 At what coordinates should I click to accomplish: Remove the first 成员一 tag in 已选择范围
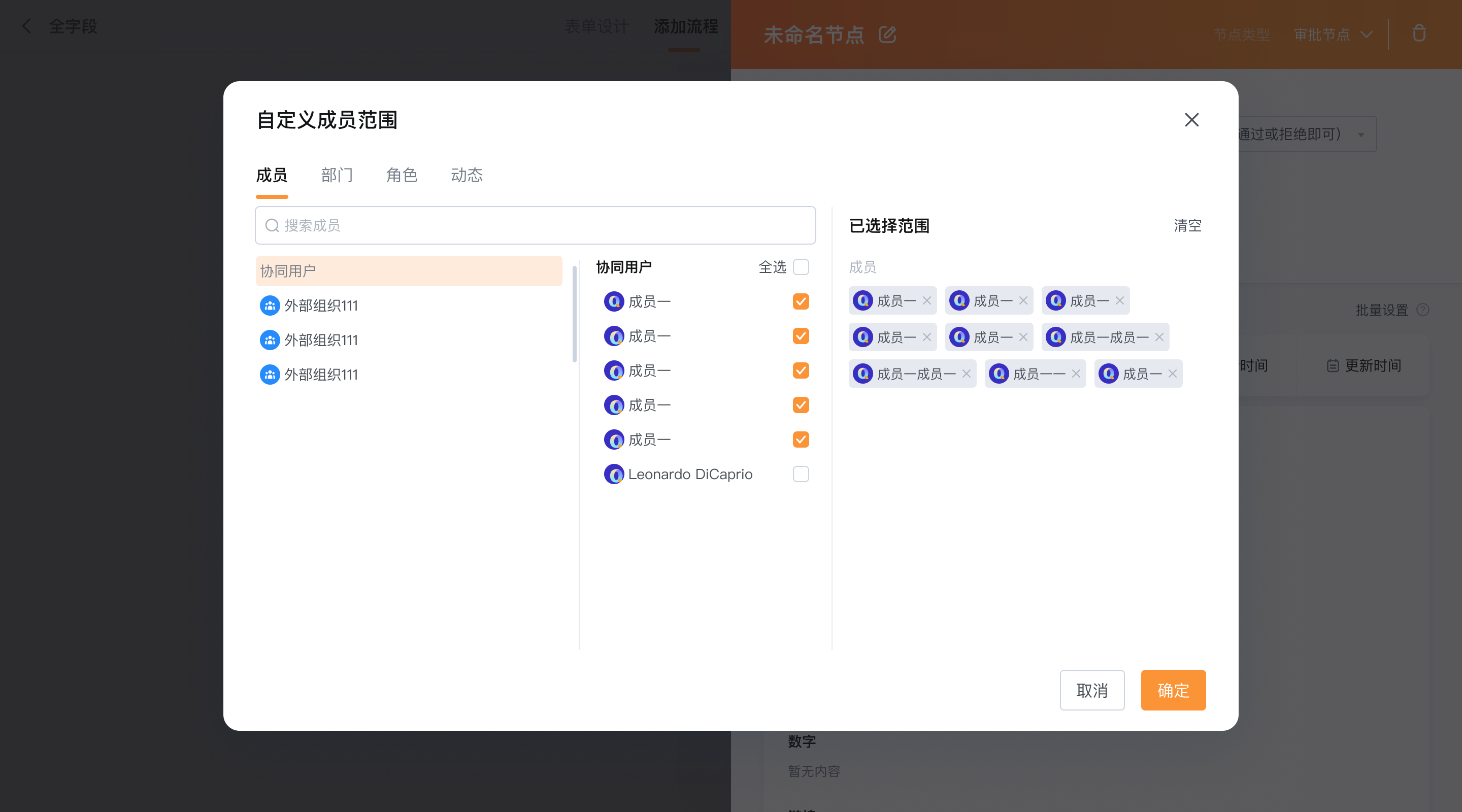point(927,300)
